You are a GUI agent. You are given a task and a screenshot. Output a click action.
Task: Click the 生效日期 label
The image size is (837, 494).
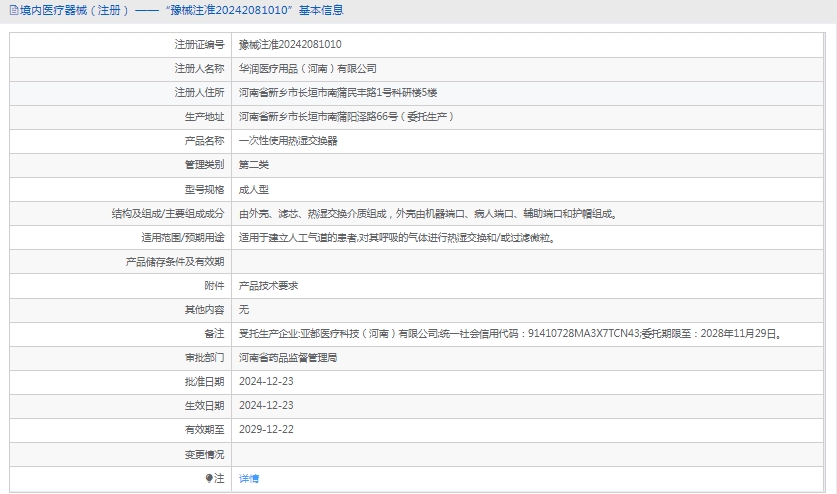204,405
